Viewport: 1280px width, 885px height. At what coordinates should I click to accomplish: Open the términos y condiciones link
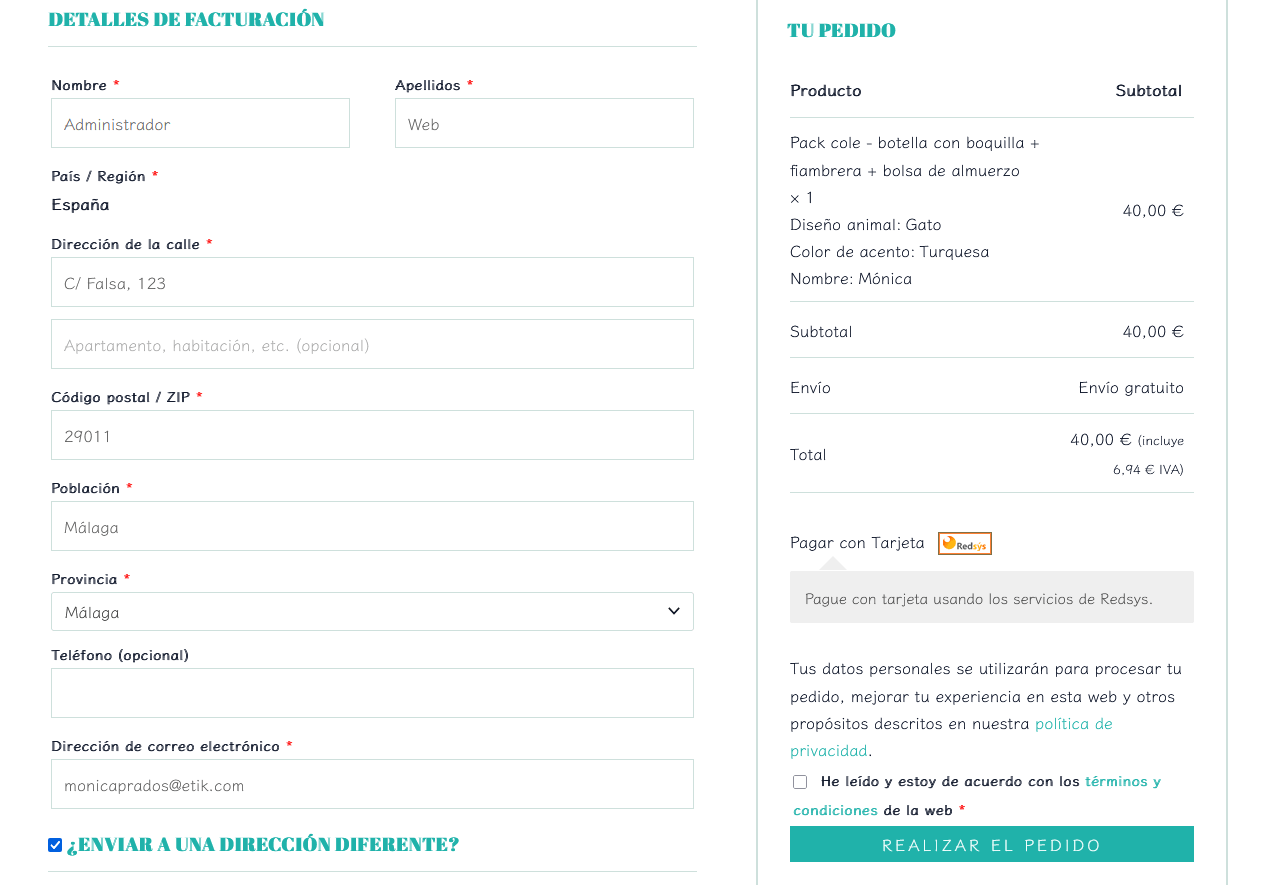tap(1122, 781)
